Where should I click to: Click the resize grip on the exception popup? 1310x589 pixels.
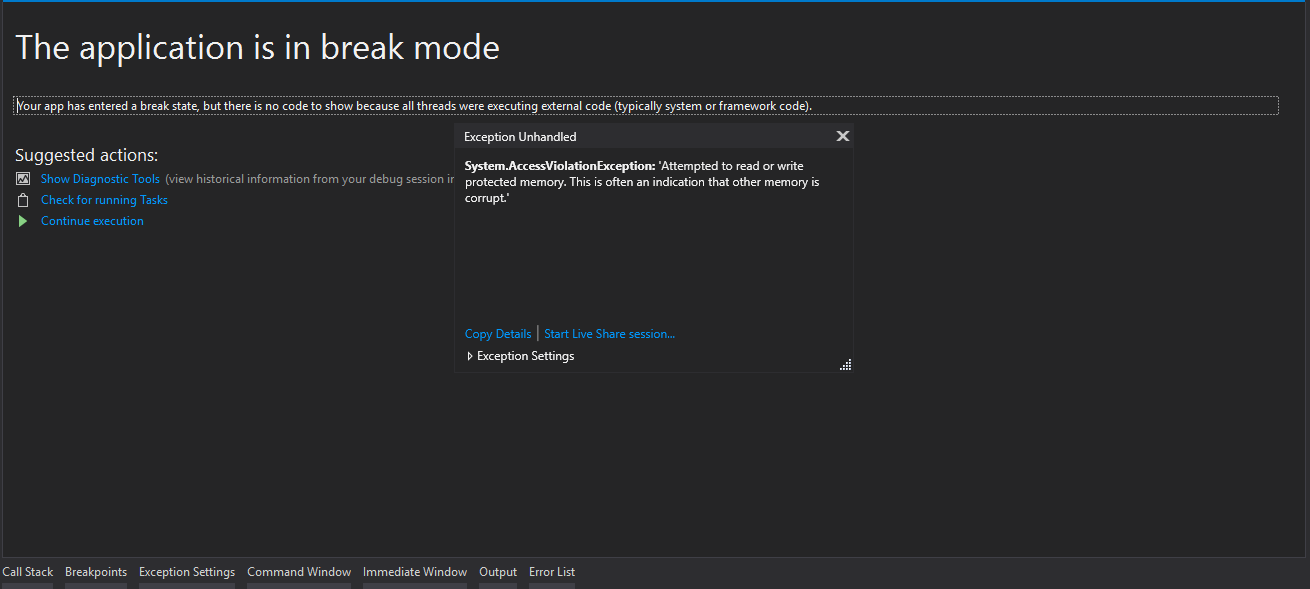[845, 364]
